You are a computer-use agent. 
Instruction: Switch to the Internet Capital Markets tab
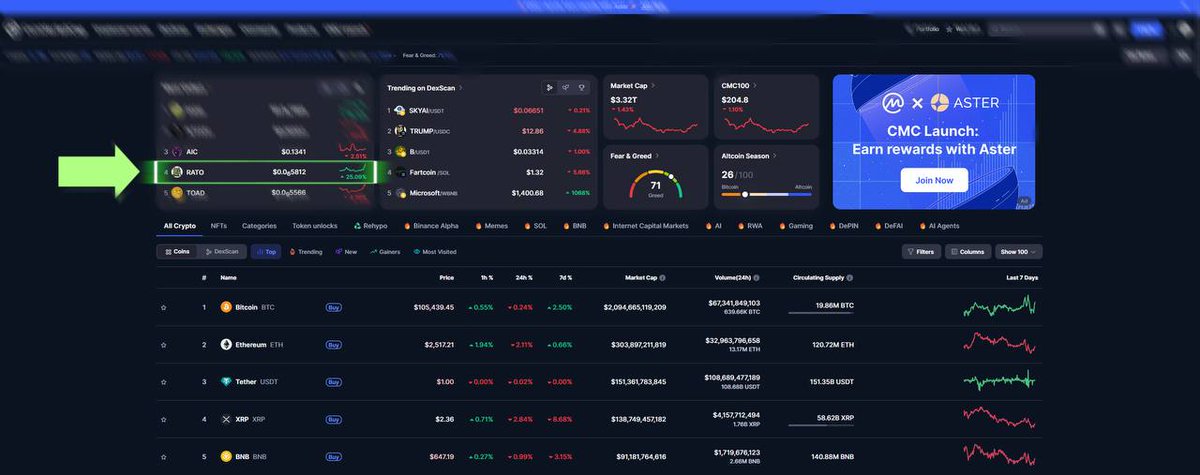click(x=644, y=226)
